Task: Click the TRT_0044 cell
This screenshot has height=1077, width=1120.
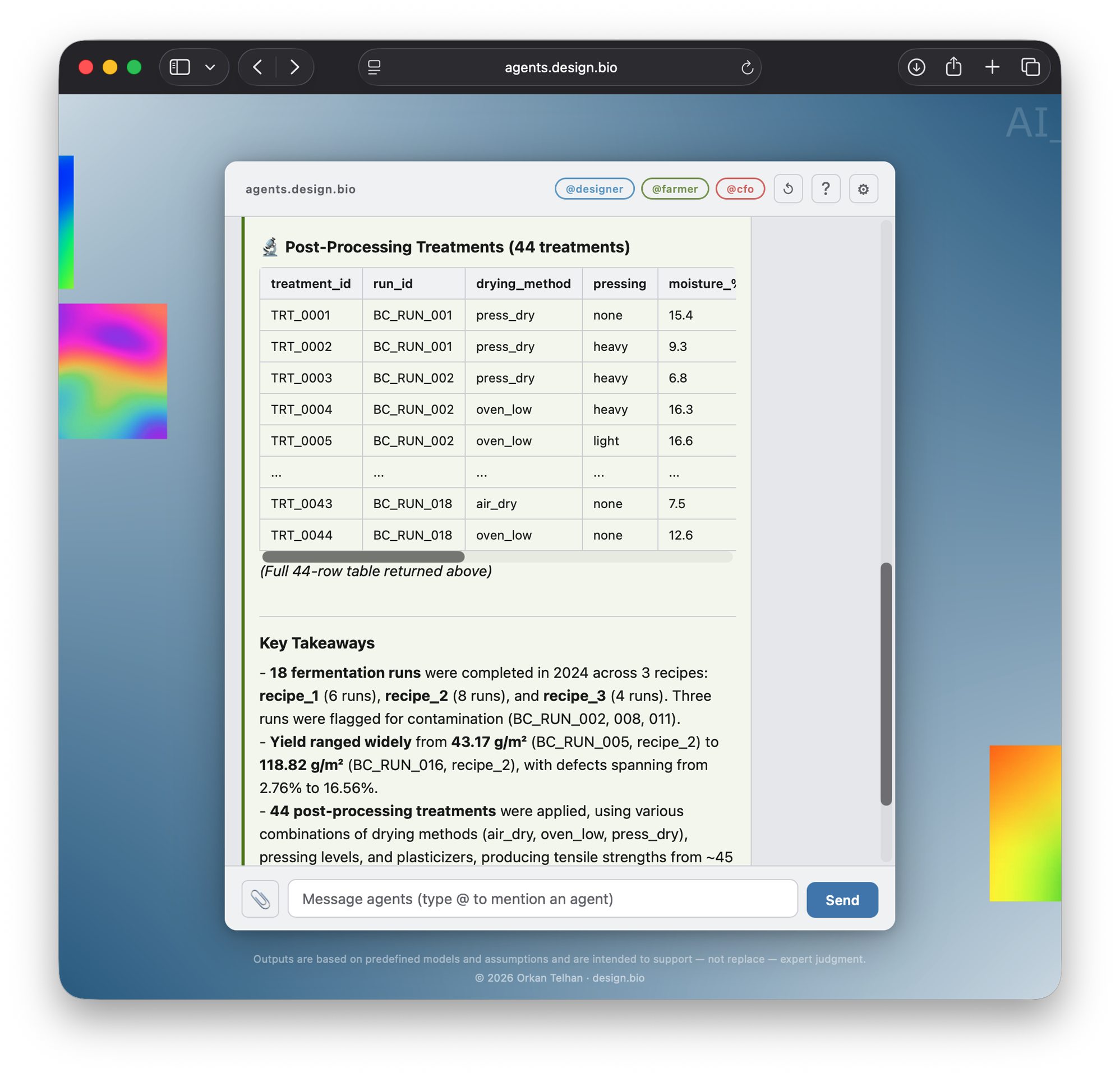Action: pyautogui.click(x=311, y=535)
